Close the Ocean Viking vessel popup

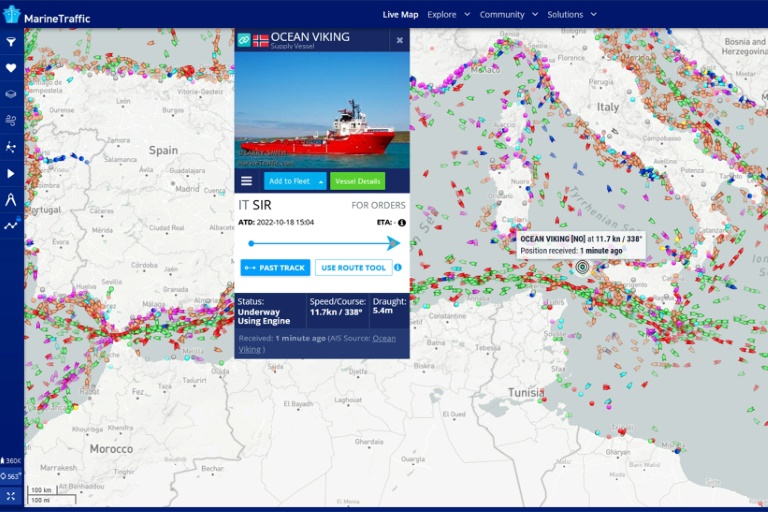[400, 40]
